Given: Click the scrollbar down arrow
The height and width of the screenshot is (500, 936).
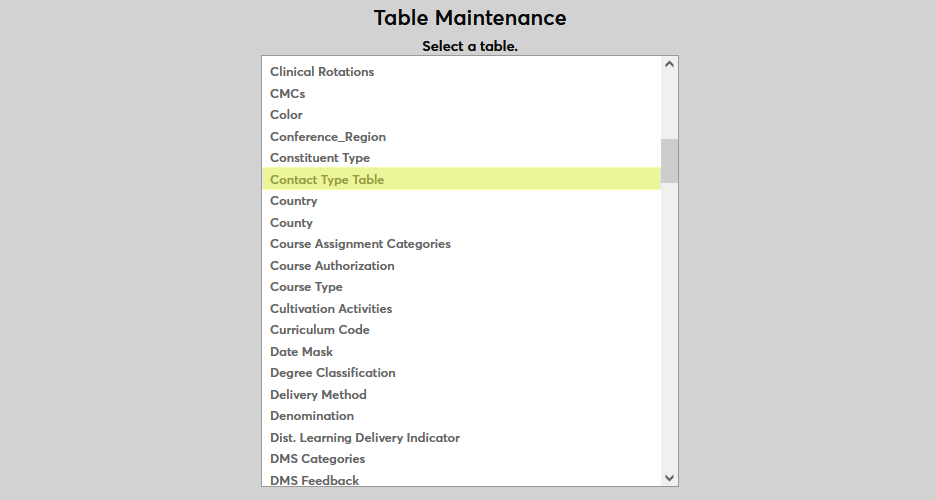Looking at the screenshot, I should pos(670,478).
